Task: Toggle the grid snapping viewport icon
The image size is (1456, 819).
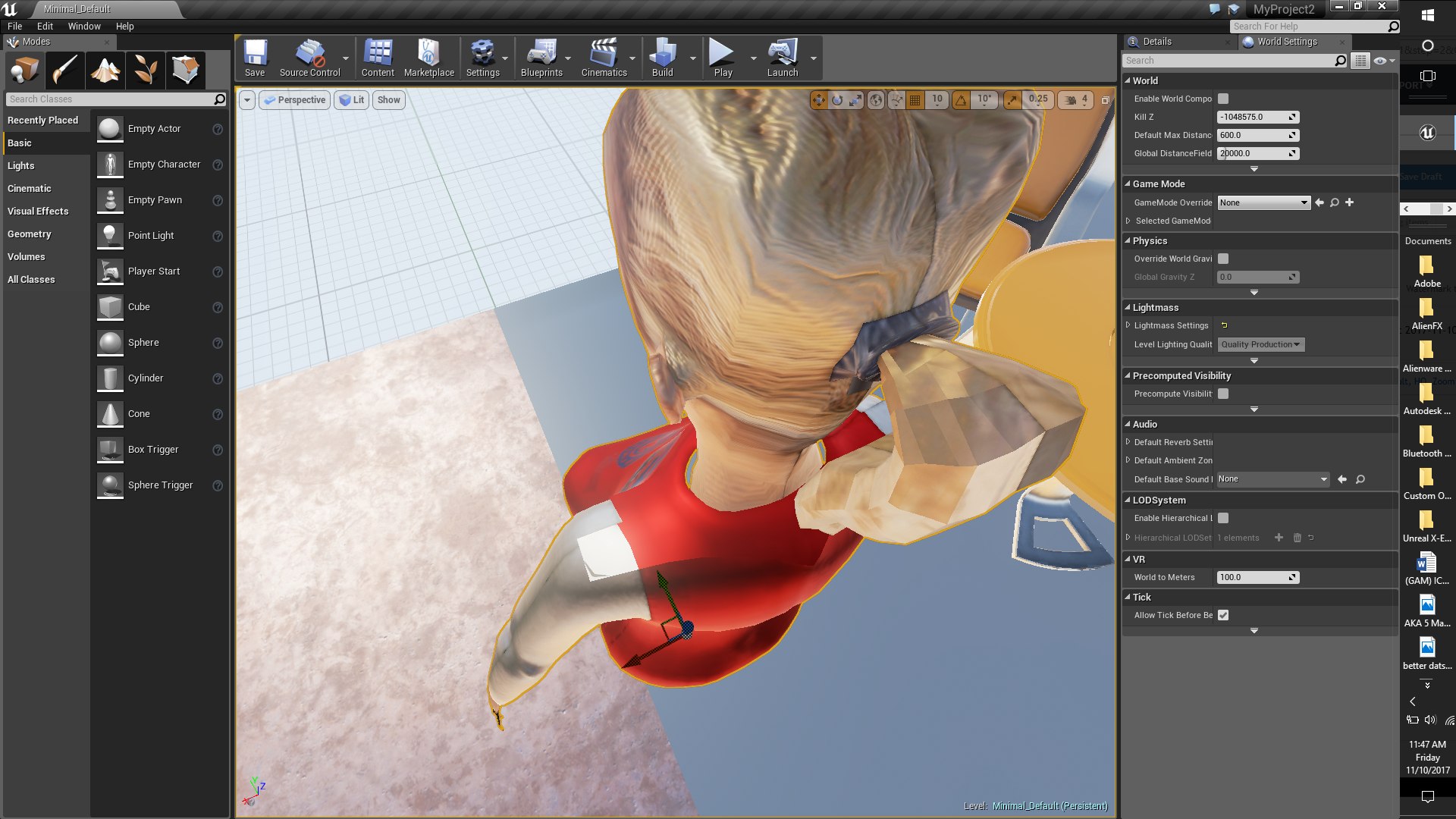Action: pos(915,100)
